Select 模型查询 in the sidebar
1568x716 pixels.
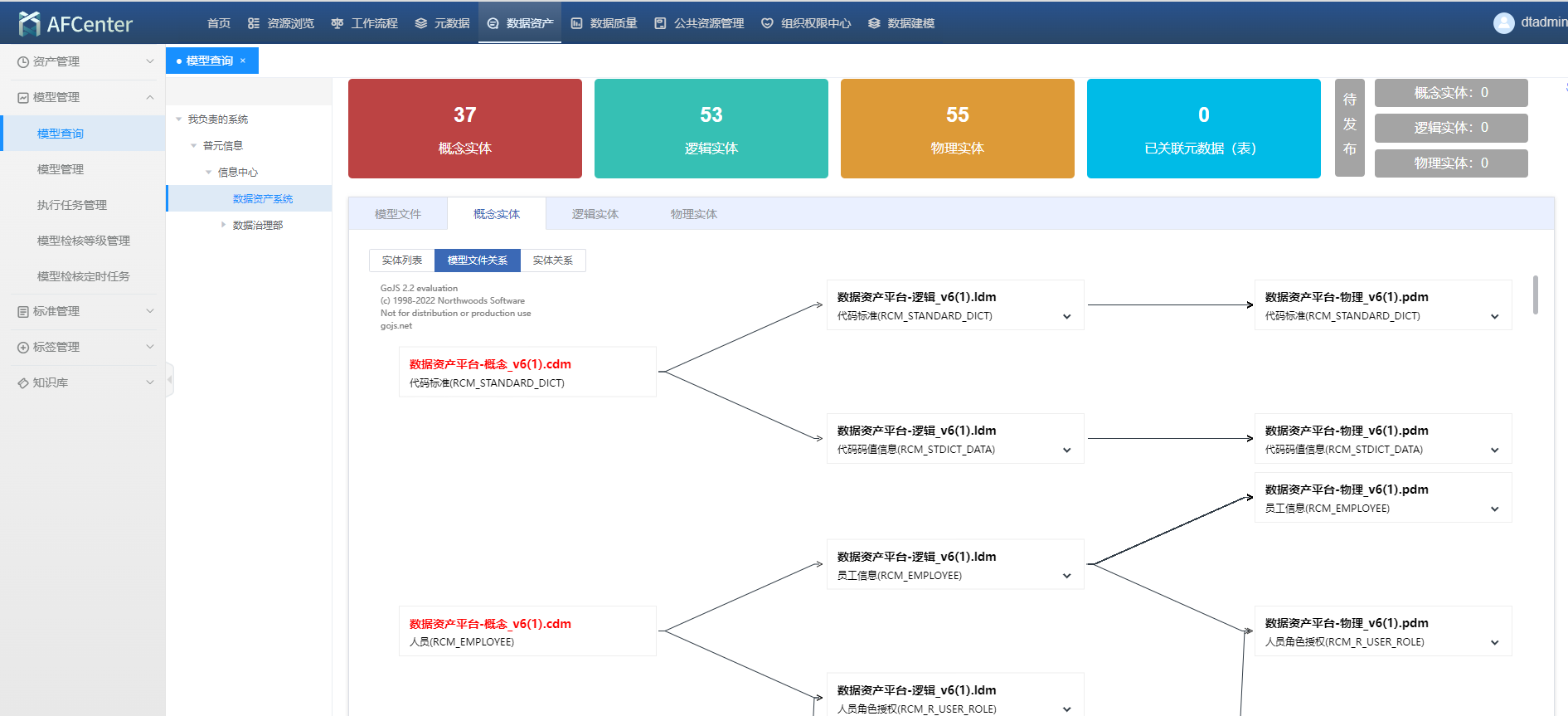(83, 134)
